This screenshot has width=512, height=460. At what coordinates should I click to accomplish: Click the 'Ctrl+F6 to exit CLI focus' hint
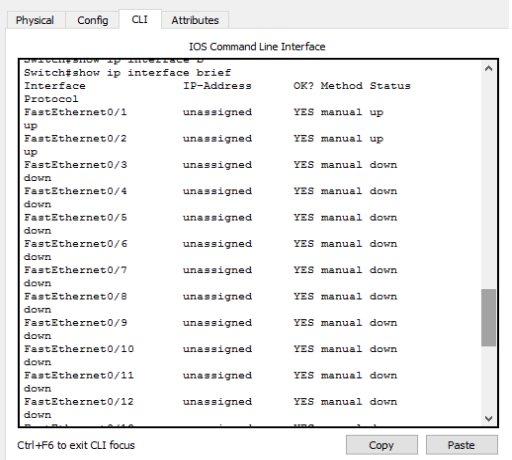coord(76,445)
